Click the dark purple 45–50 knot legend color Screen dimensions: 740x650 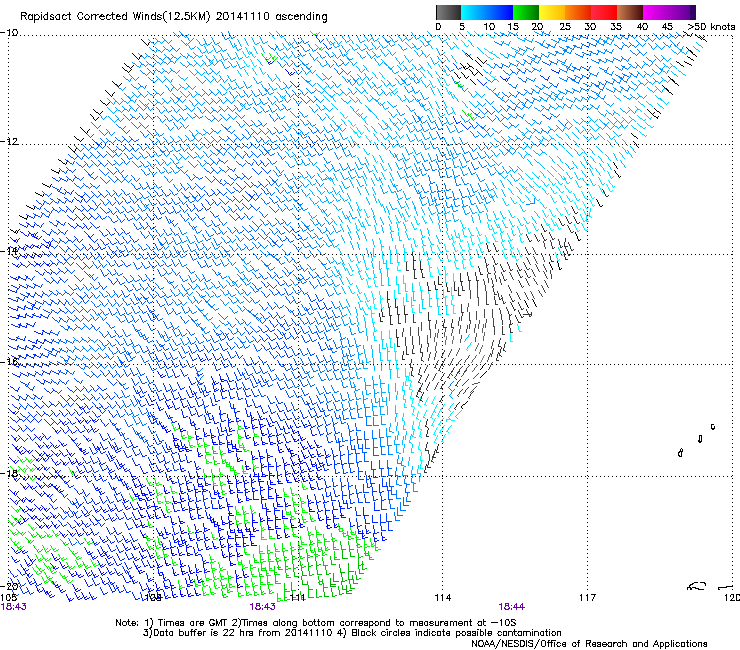(x=682, y=12)
